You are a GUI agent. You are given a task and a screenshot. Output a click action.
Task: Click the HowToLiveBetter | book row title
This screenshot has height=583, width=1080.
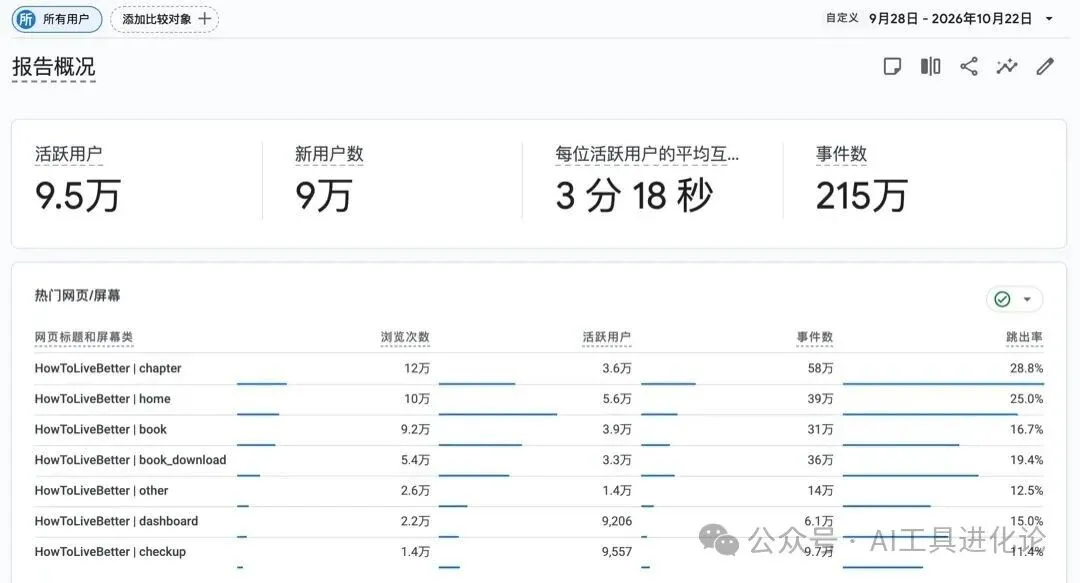tap(101, 429)
